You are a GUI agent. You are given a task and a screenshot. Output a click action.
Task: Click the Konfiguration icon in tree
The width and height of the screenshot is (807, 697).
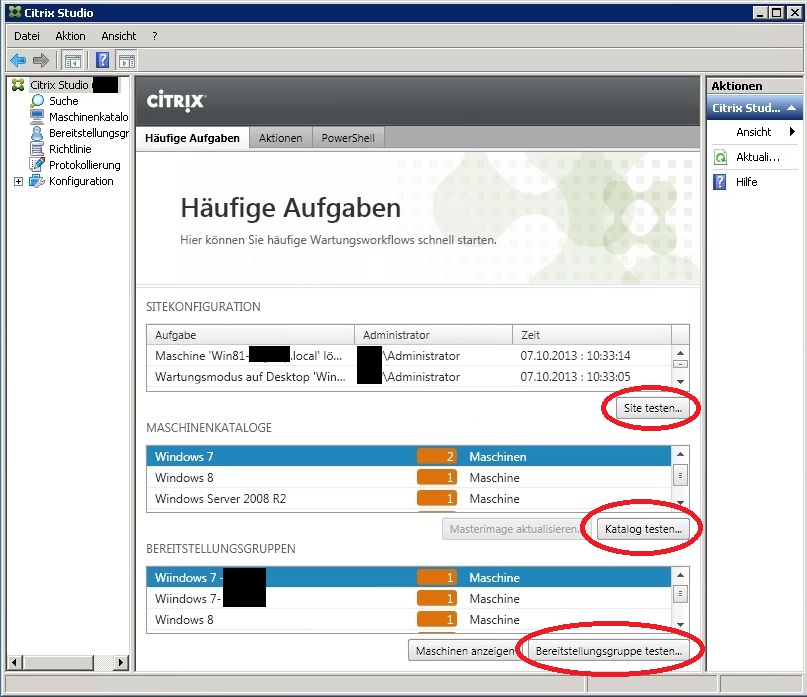point(37,181)
